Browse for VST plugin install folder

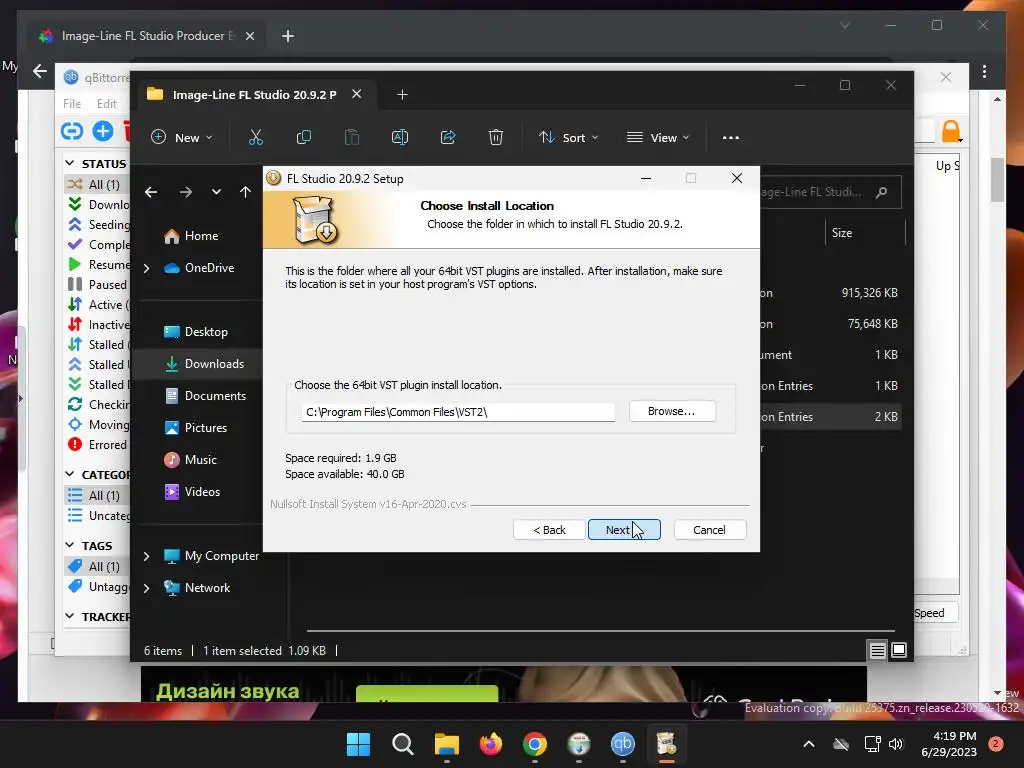point(672,411)
